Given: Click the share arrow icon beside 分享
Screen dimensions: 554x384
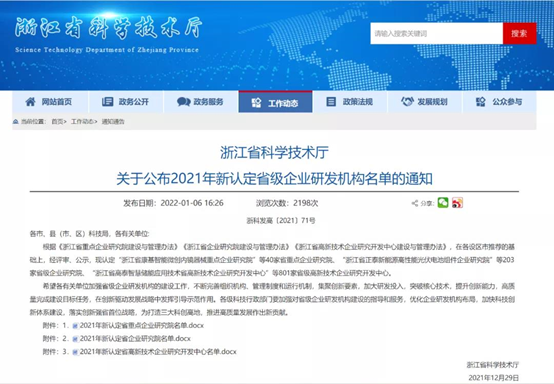Looking at the screenshot, I should tap(415, 203).
